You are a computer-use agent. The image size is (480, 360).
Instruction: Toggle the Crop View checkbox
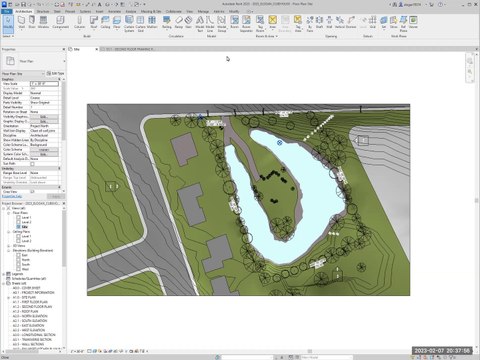tap(32, 192)
